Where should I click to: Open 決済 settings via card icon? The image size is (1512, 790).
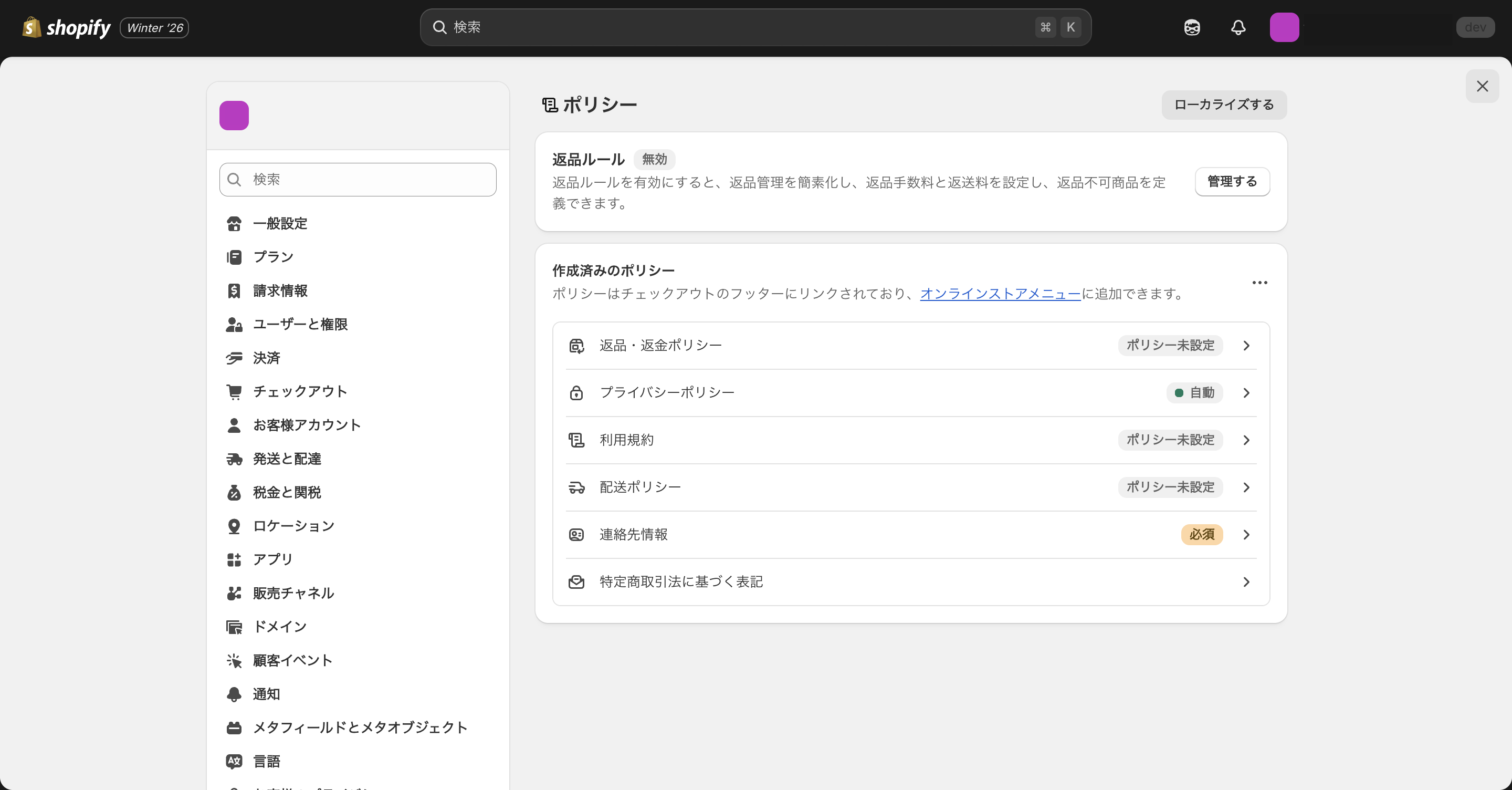(x=234, y=358)
